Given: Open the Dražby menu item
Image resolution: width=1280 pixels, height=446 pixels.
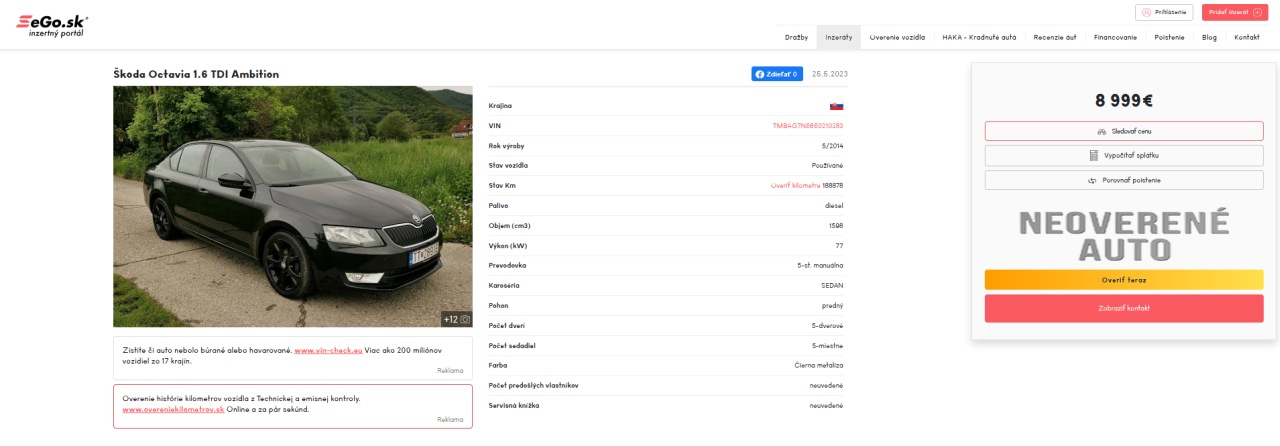Looking at the screenshot, I should point(796,37).
